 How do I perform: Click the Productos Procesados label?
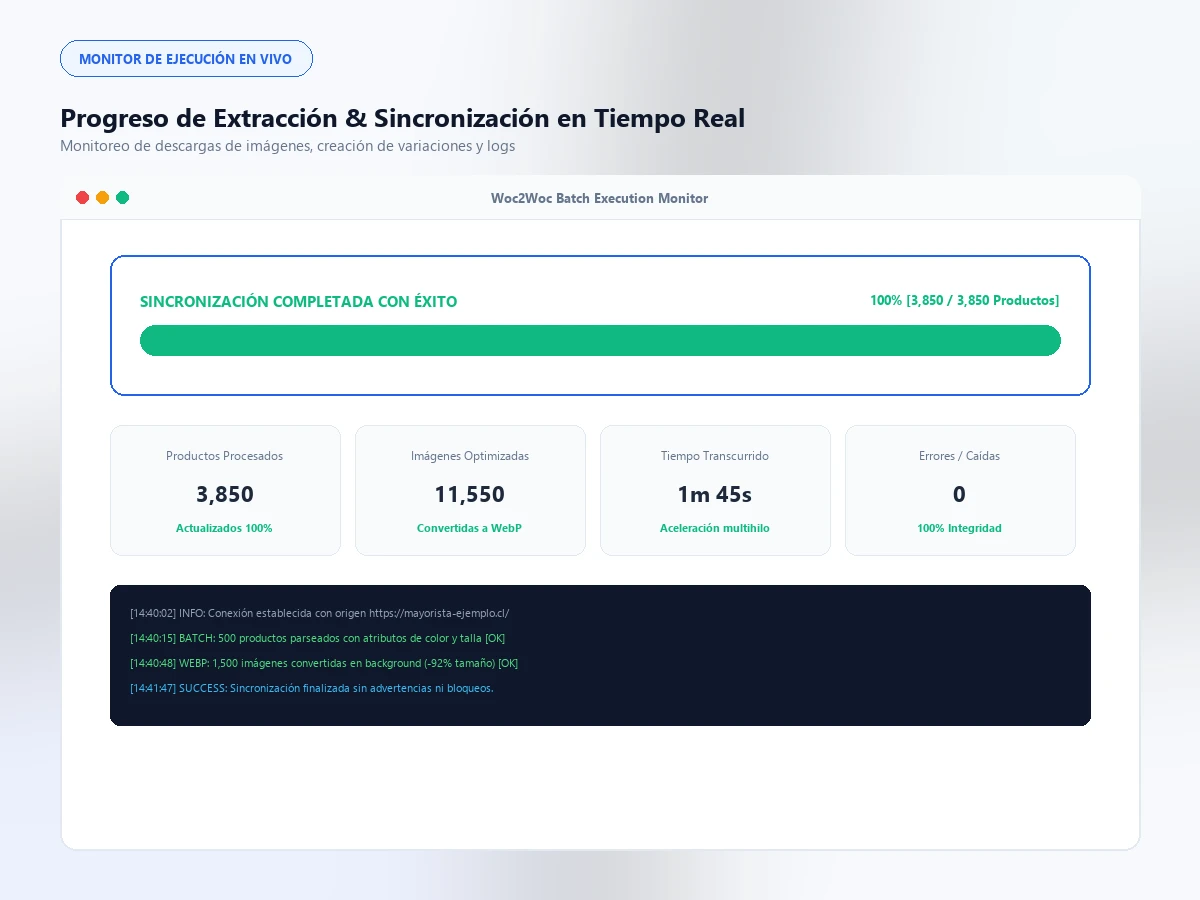225,456
